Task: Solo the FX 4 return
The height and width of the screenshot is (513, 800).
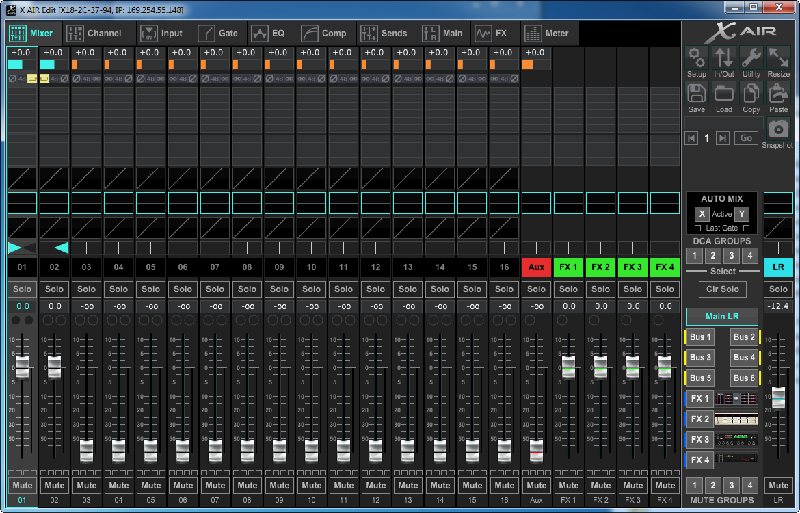Action: click(665, 289)
